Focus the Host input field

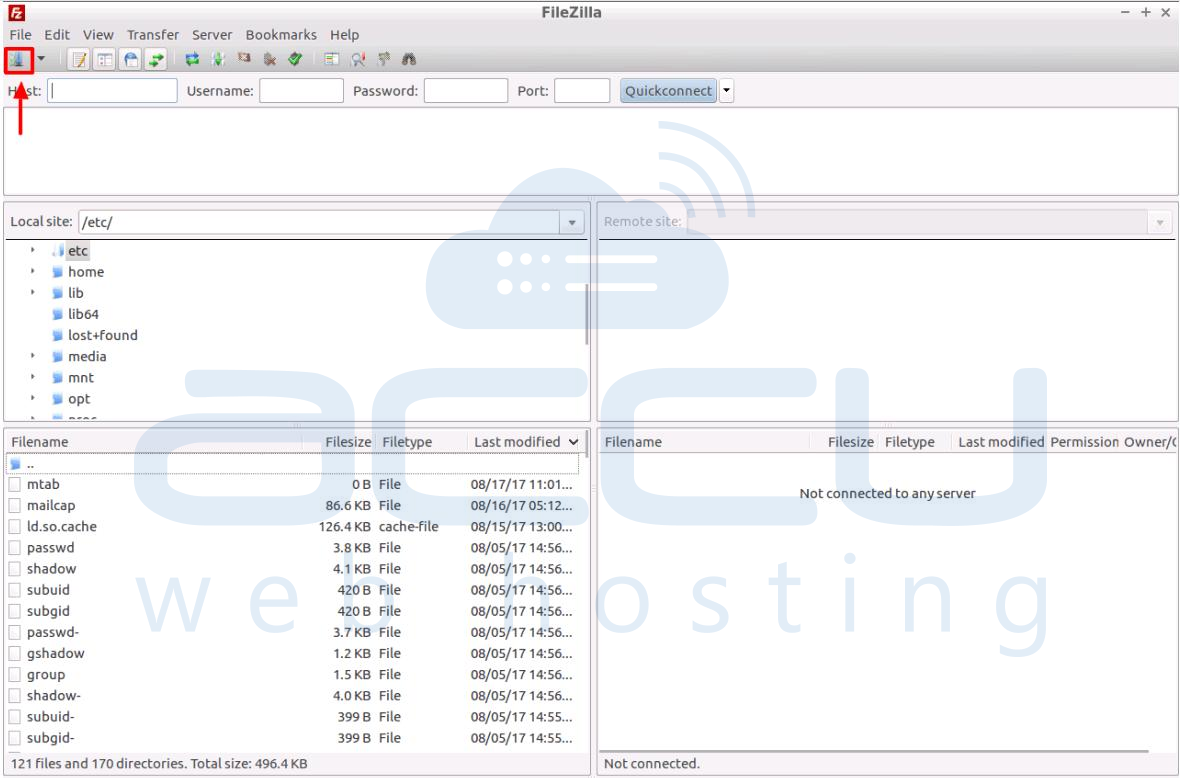[112, 91]
